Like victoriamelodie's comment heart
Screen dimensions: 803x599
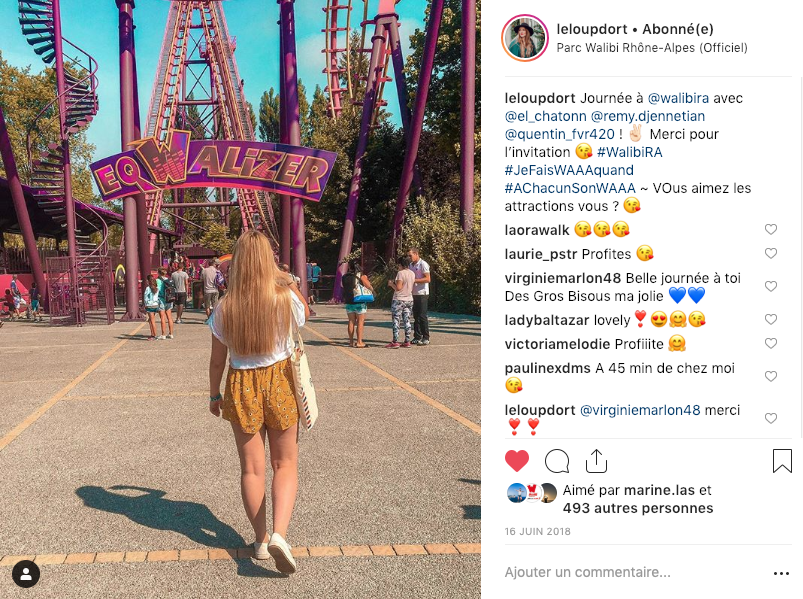coord(771,344)
